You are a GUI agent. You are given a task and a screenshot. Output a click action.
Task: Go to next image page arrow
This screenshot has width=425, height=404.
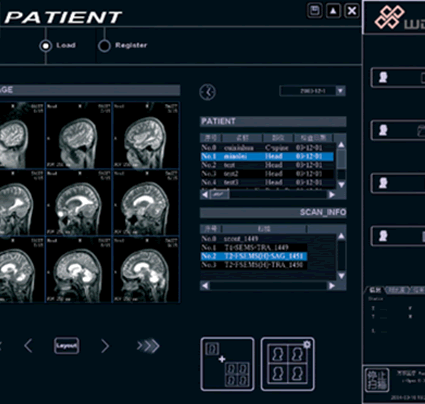coord(105,346)
